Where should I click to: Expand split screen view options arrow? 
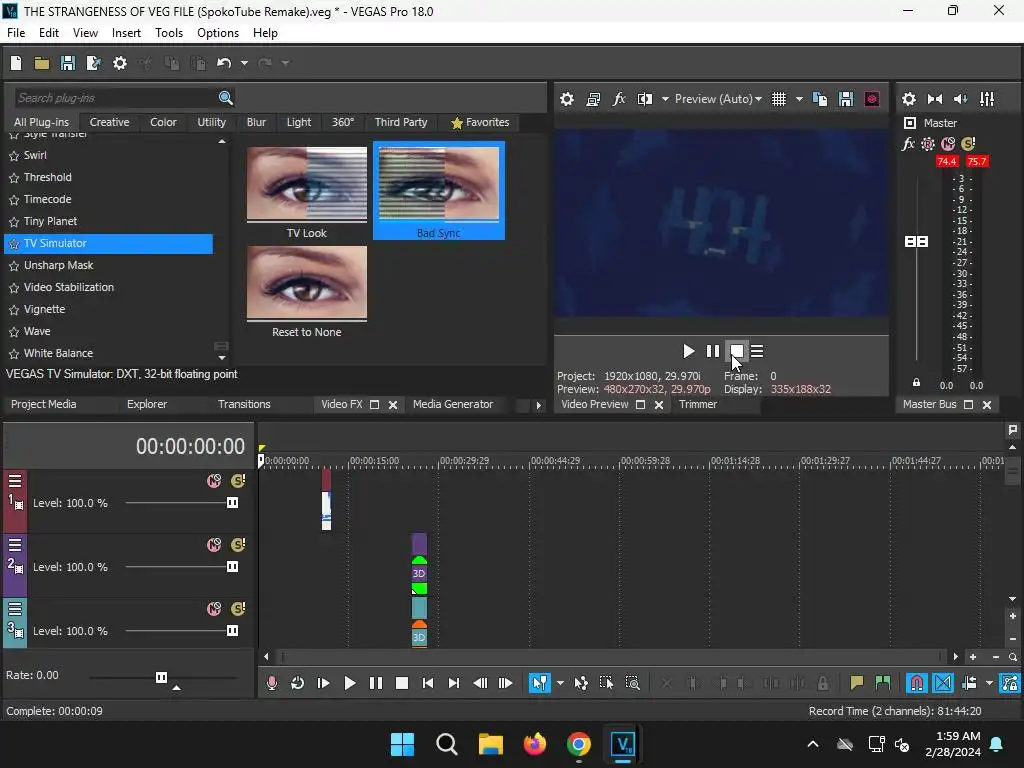665,99
